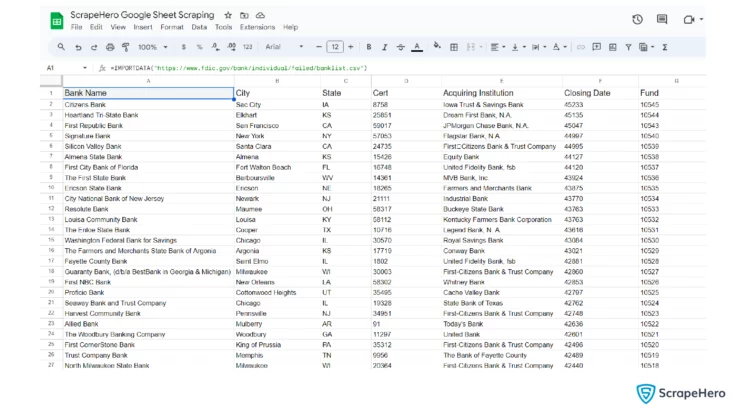Image resolution: width=744 pixels, height=413 pixels.
Task: Open the text rotation dropdown
Action: [x=560, y=47]
